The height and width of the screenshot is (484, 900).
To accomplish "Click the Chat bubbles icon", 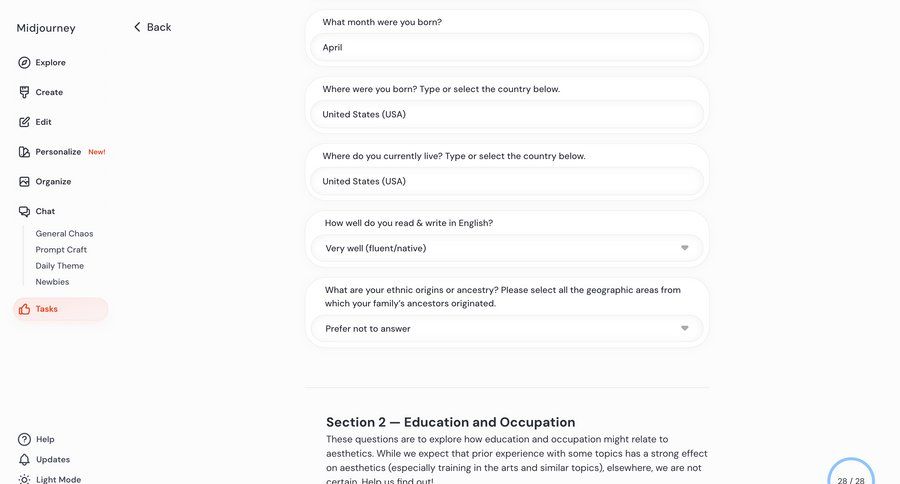I will tap(24, 211).
